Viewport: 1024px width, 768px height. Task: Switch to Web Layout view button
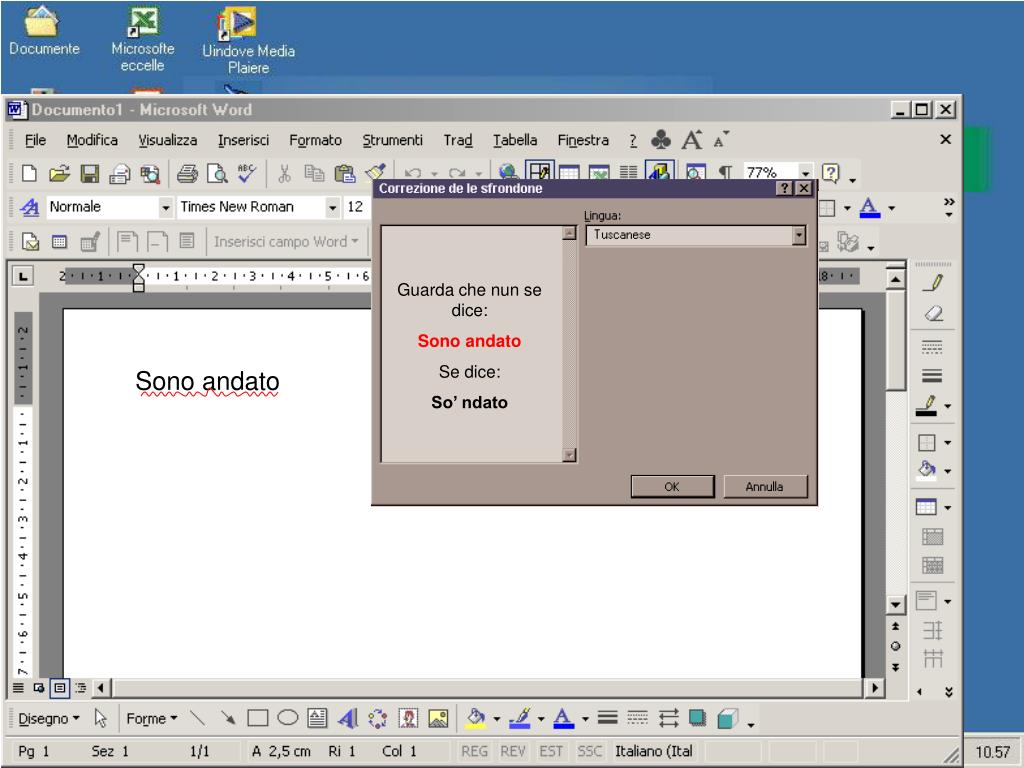click(x=39, y=688)
